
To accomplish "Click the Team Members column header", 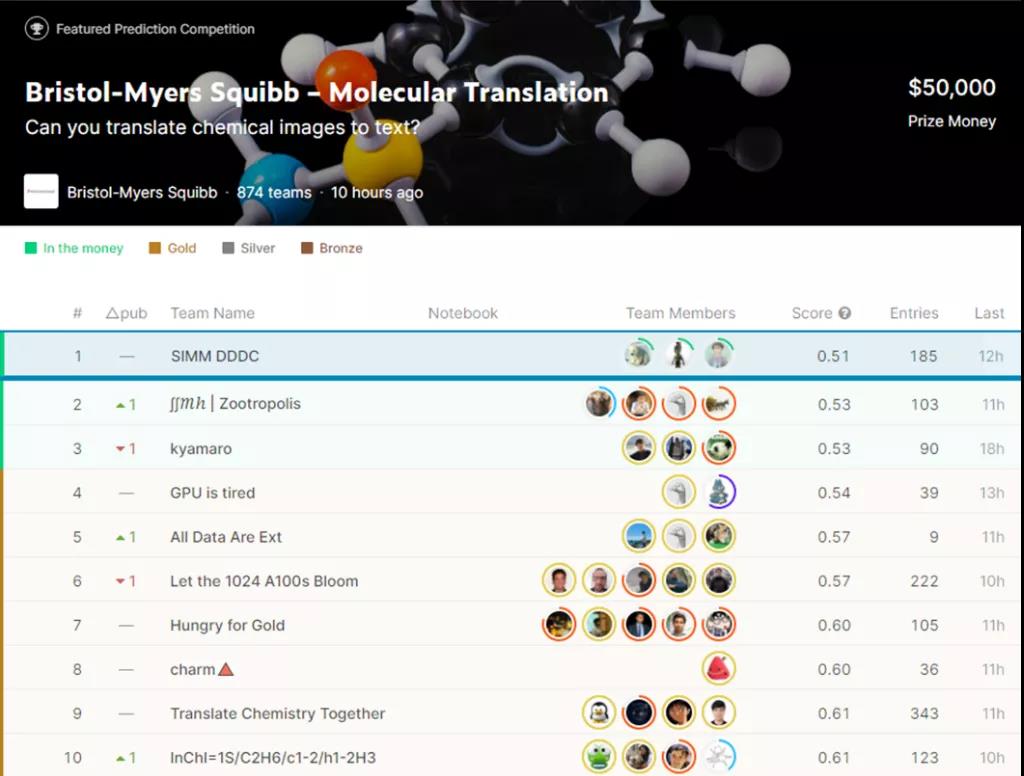I will click(x=680, y=313).
